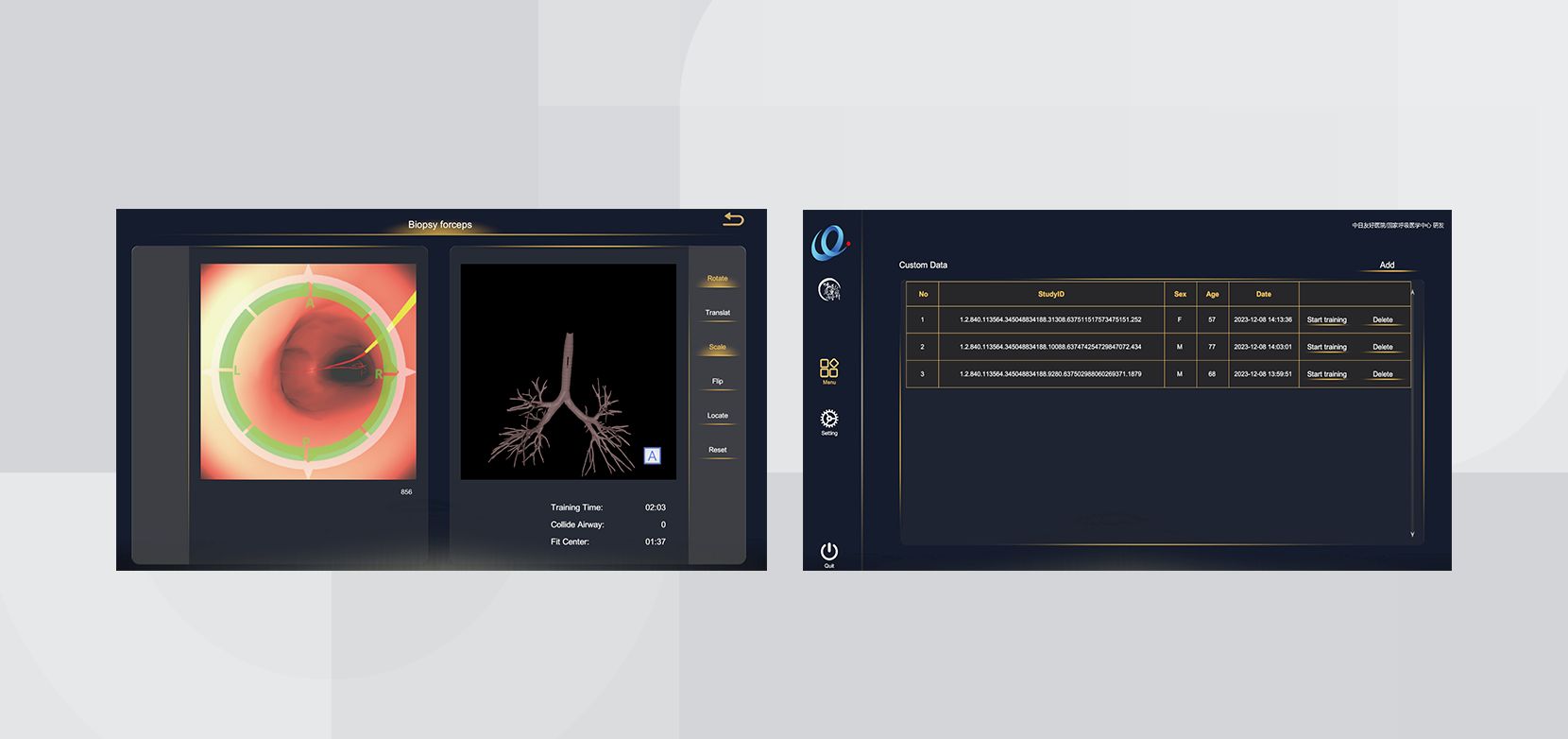Click the table scrollbar up arrow

point(1413,292)
